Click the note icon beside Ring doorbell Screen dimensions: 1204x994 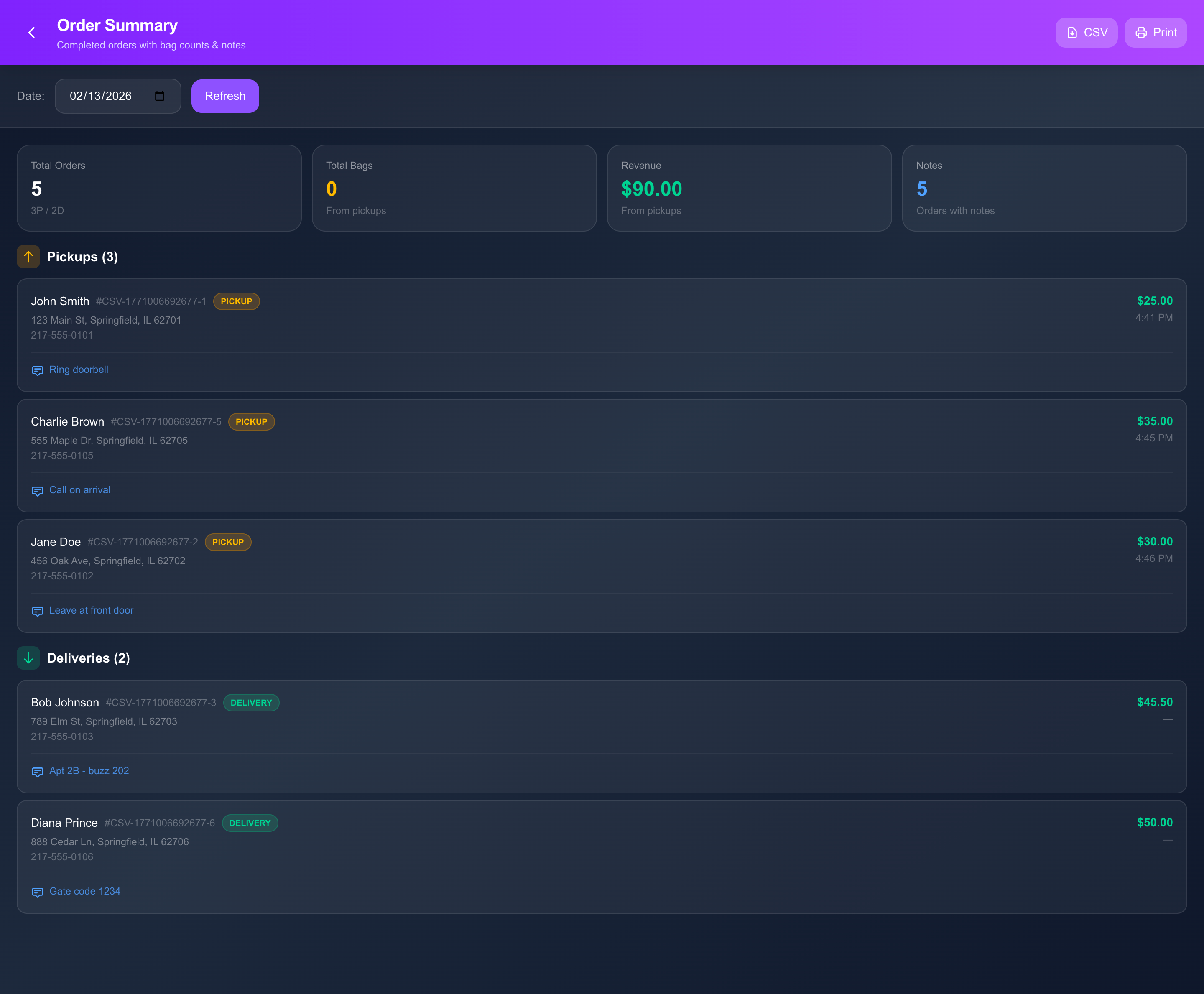37,370
